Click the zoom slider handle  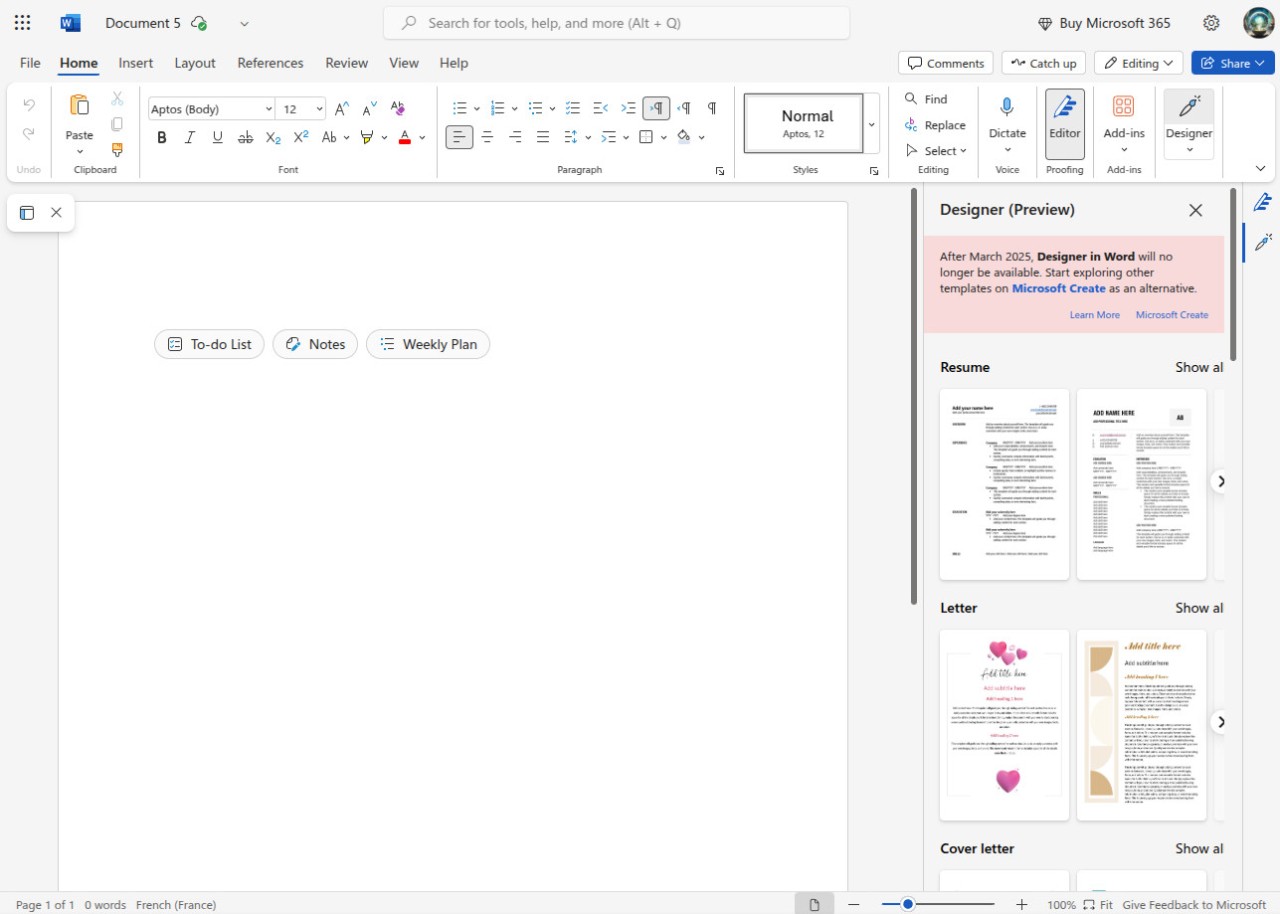click(x=907, y=904)
